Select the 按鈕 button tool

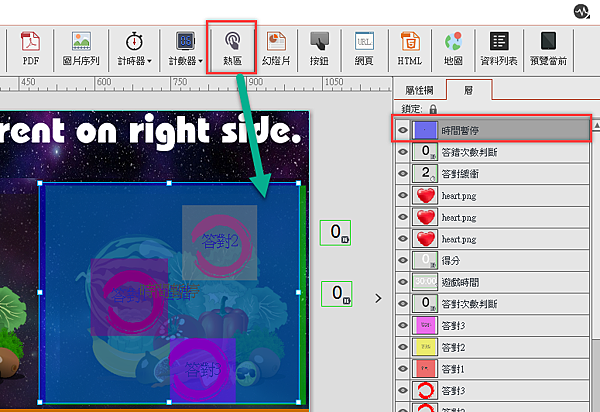[x=319, y=49]
